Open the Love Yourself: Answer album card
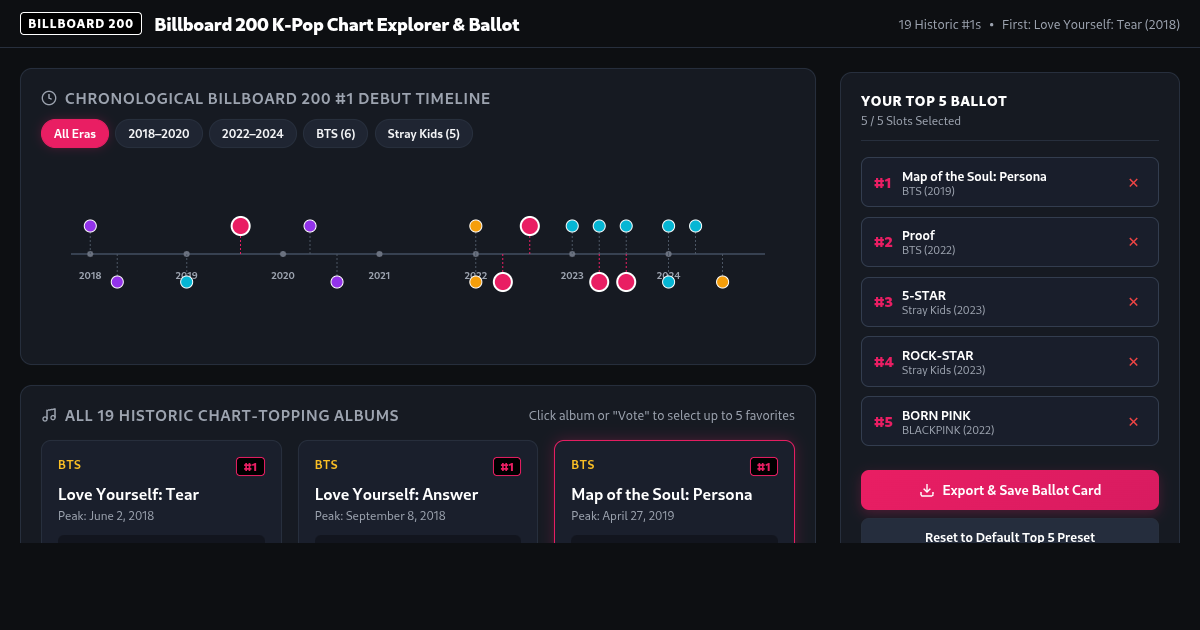1200x630 pixels. (x=418, y=491)
